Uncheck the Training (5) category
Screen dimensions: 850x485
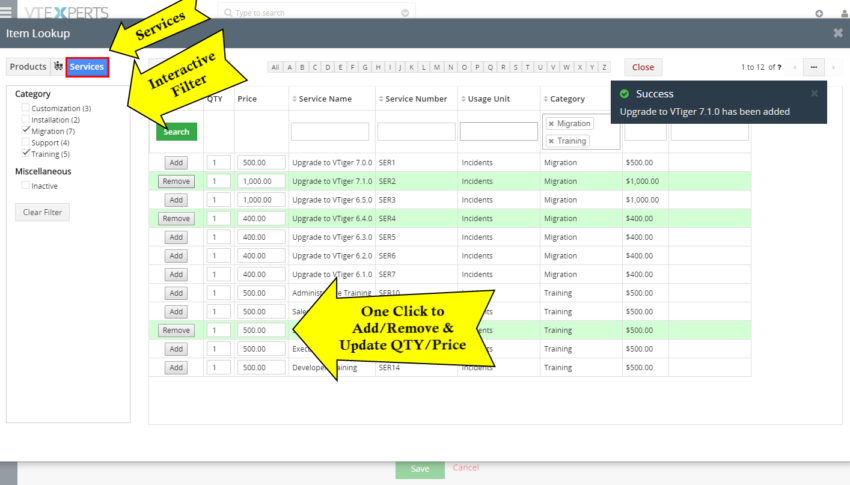coord(25,153)
